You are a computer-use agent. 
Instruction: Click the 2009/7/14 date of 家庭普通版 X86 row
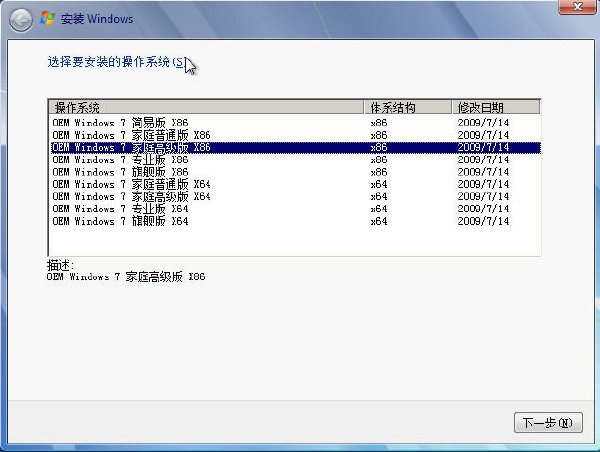click(483, 135)
